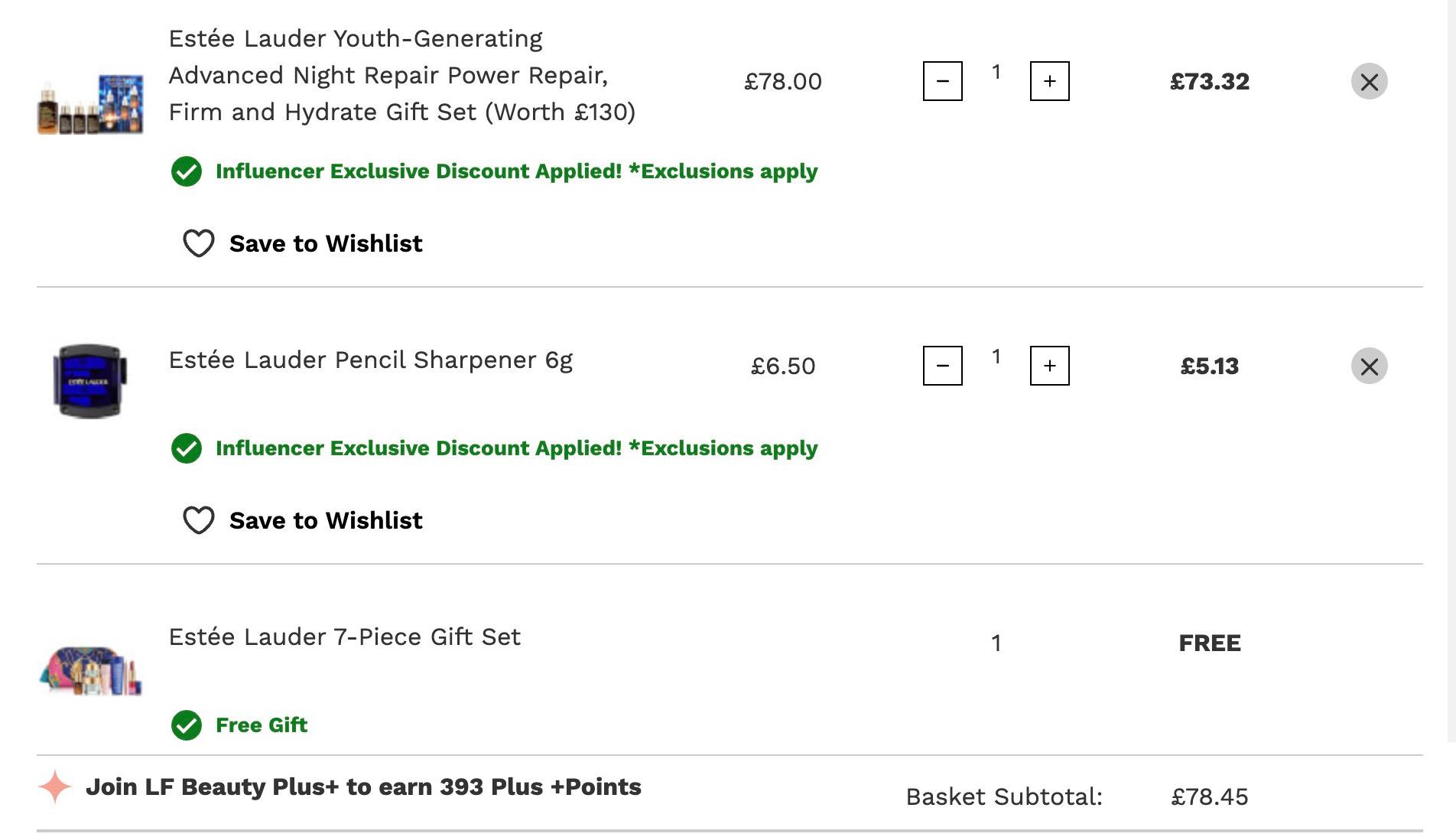Join LF Beauty Plus+ to earn points
Screen dimensions: 1456x837
pos(363,787)
